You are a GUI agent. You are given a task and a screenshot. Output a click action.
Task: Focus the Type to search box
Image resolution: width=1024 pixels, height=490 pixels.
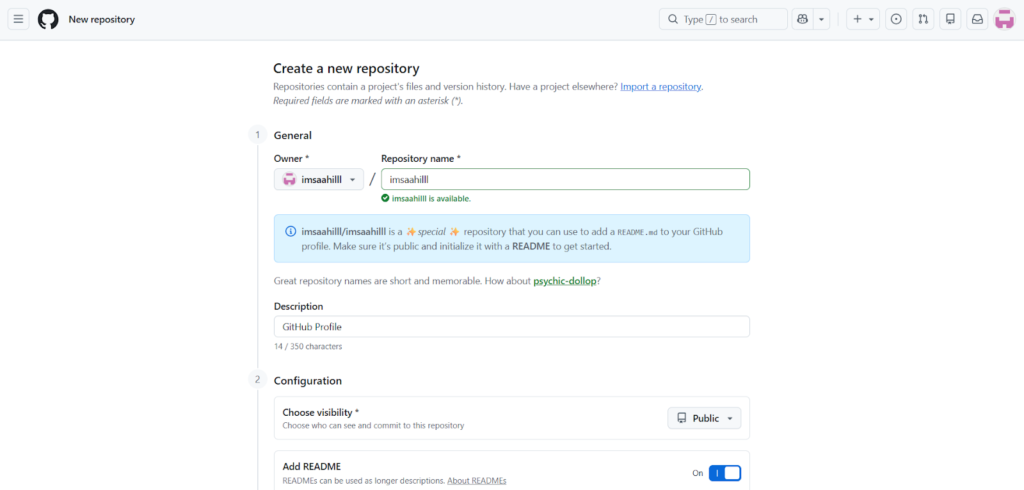click(722, 19)
